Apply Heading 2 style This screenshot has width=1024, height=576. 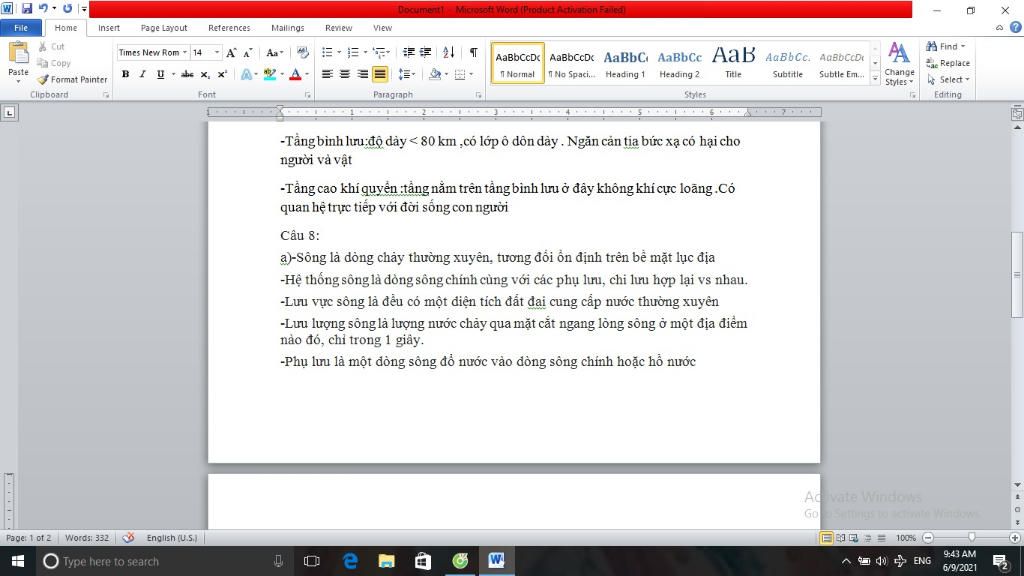pyautogui.click(x=679, y=64)
